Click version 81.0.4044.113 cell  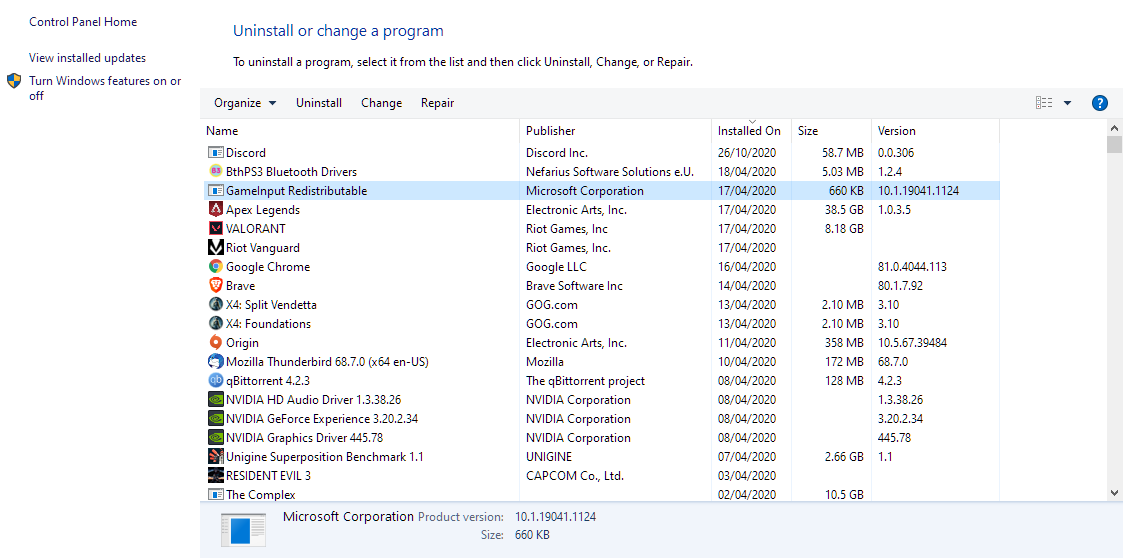point(912,266)
